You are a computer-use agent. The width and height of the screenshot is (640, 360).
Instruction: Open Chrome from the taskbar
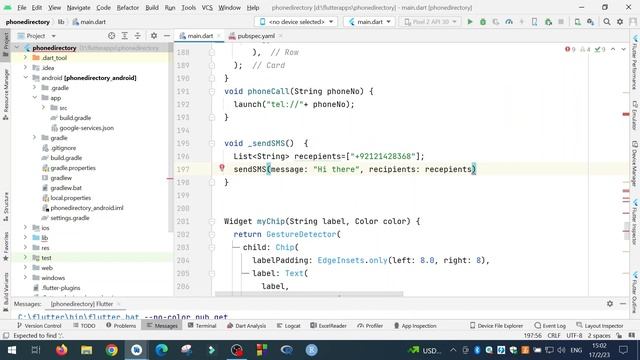point(111,350)
